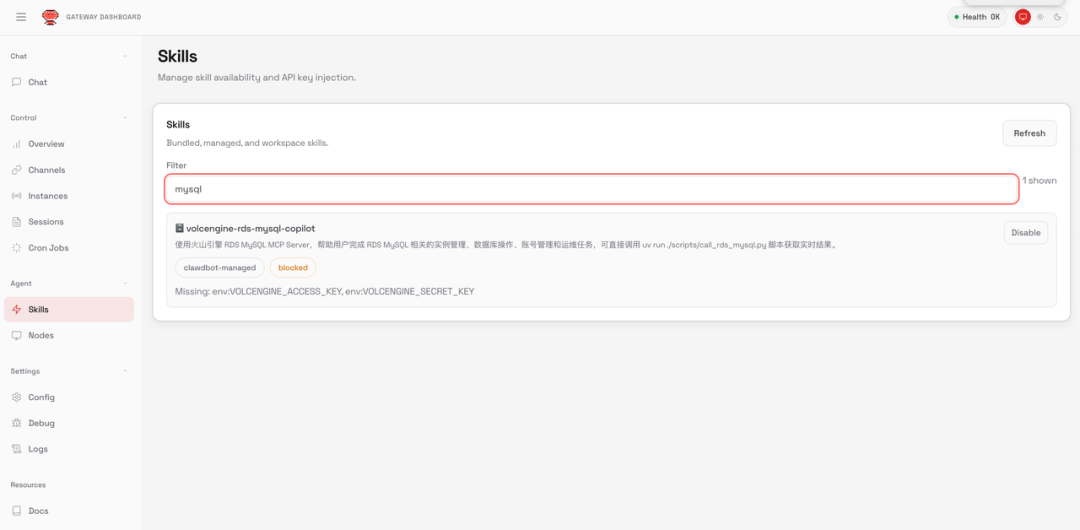Collapse the Agent sidebar section

coord(125,283)
